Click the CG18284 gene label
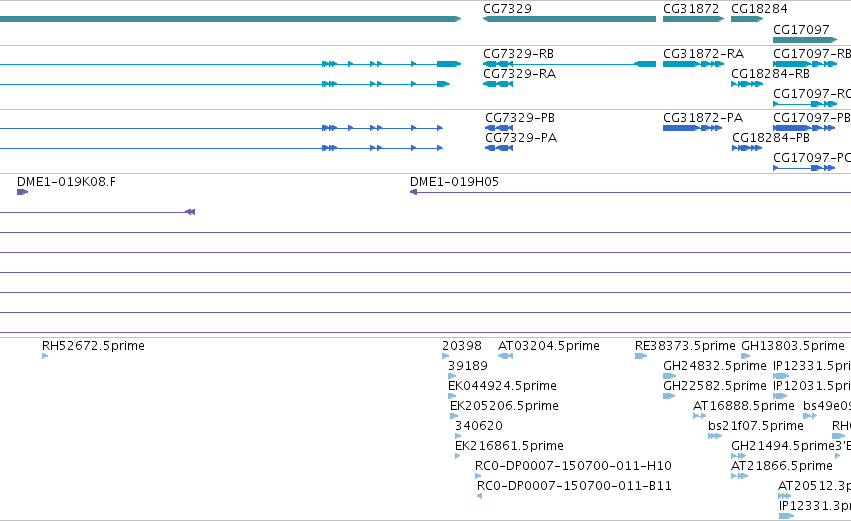Image resolution: width=851 pixels, height=521 pixels. coord(759,9)
